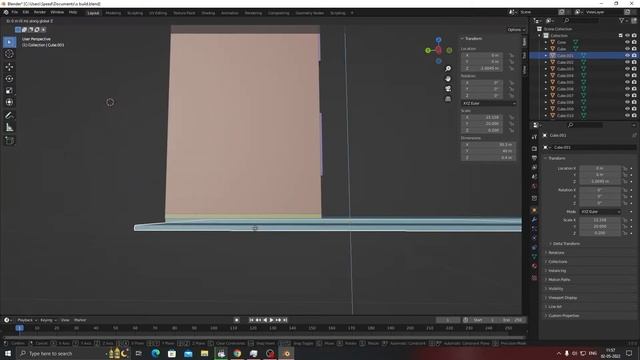This screenshot has width=640, height=360.
Task: Open the Blender logo application menu
Action: 6,12
